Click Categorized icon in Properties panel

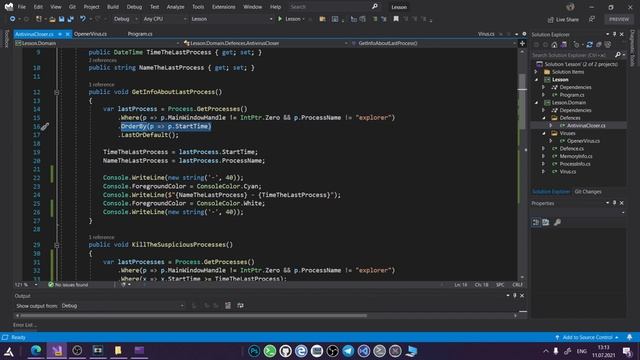[536, 222]
